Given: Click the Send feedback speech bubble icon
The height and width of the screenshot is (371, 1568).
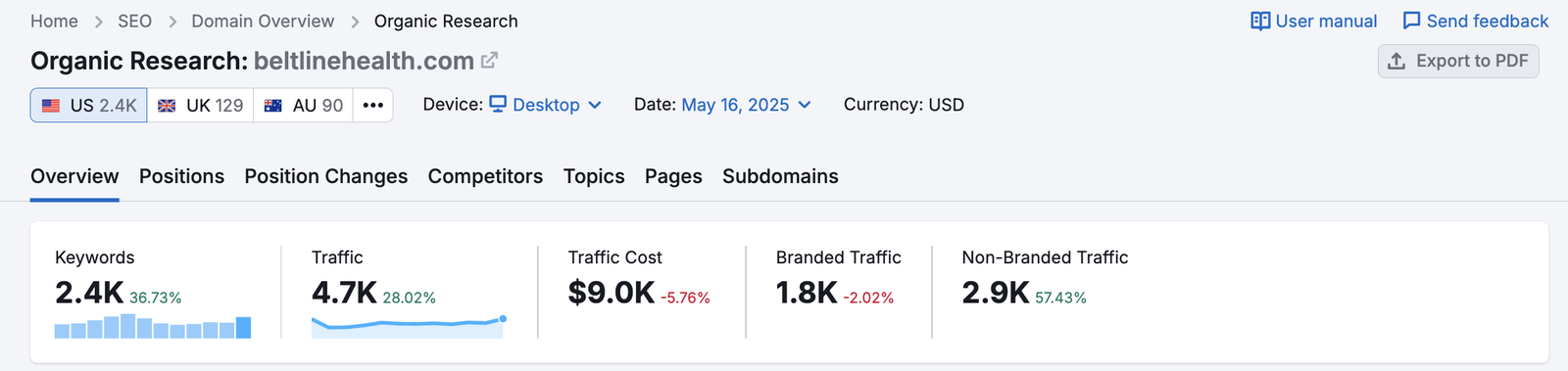Looking at the screenshot, I should pos(1411,22).
